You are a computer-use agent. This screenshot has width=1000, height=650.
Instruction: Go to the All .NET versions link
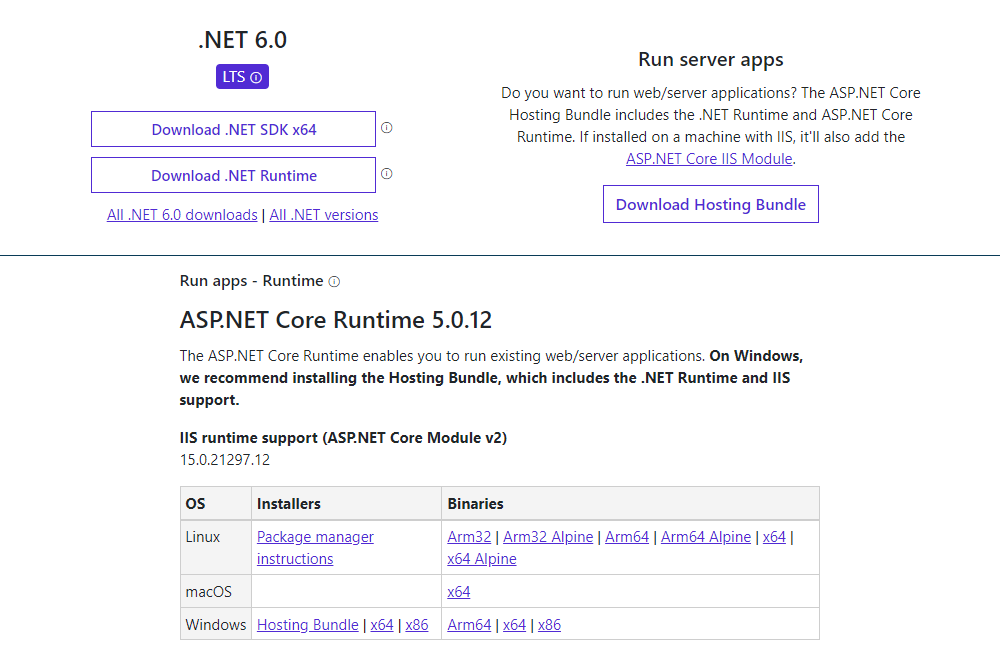(324, 214)
